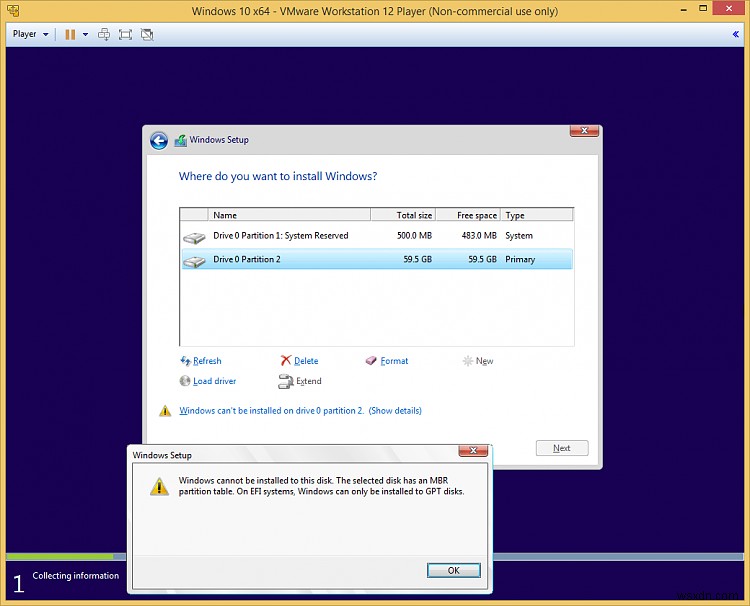
Task: Maximize the VMware Player window
Action: 703,8
